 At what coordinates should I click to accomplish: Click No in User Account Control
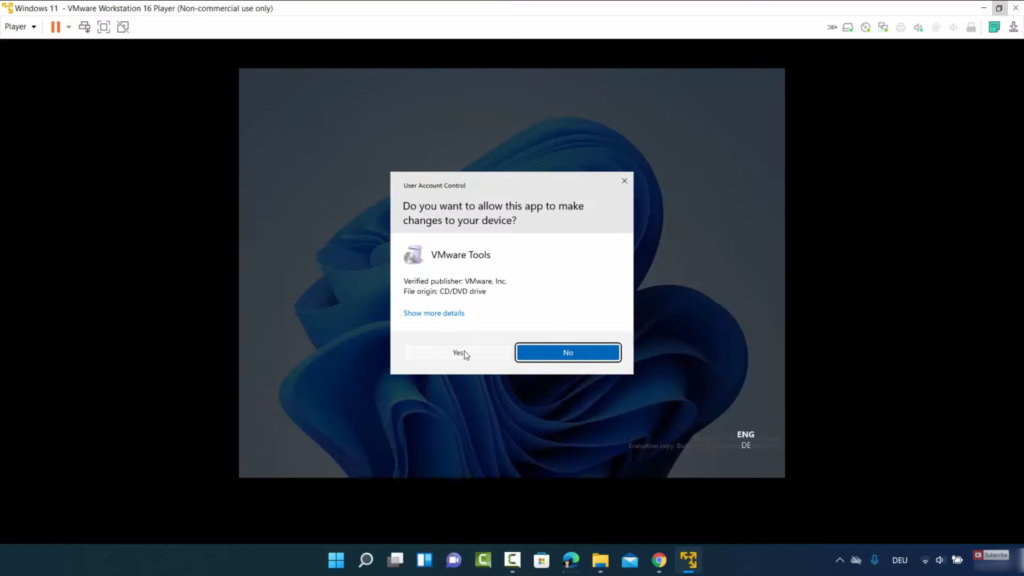[568, 352]
